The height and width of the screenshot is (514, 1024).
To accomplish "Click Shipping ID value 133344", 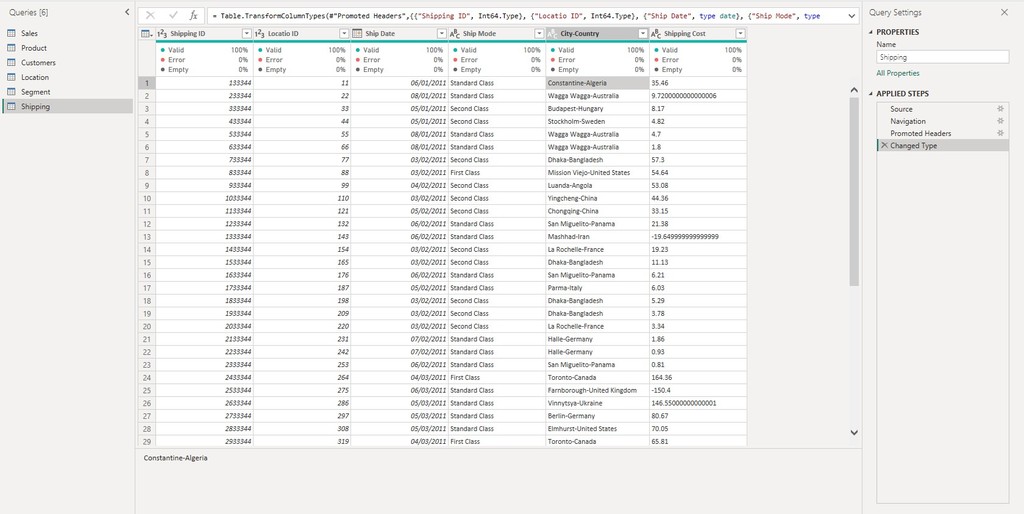I will (x=204, y=83).
